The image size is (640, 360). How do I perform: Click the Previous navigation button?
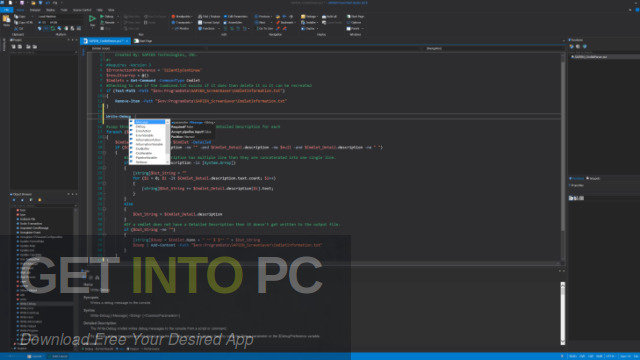263,17
